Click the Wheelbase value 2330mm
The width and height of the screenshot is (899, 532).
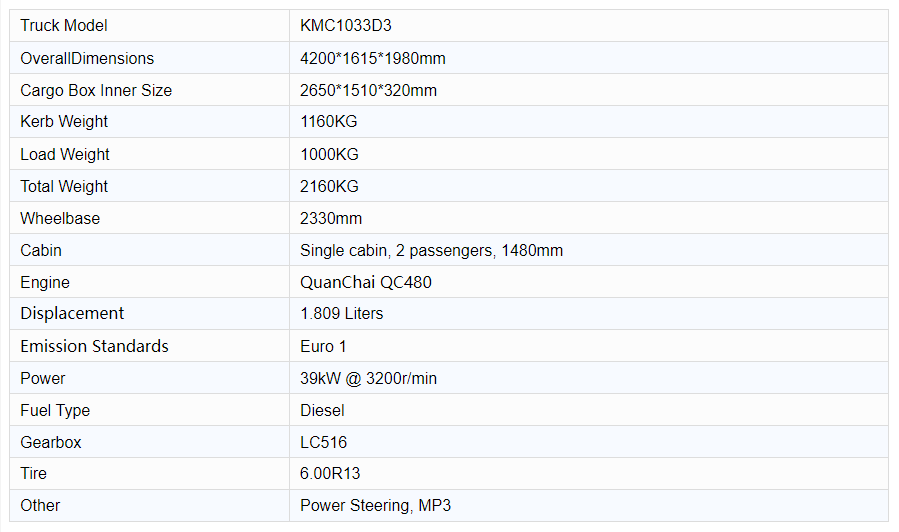pos(331,218)
